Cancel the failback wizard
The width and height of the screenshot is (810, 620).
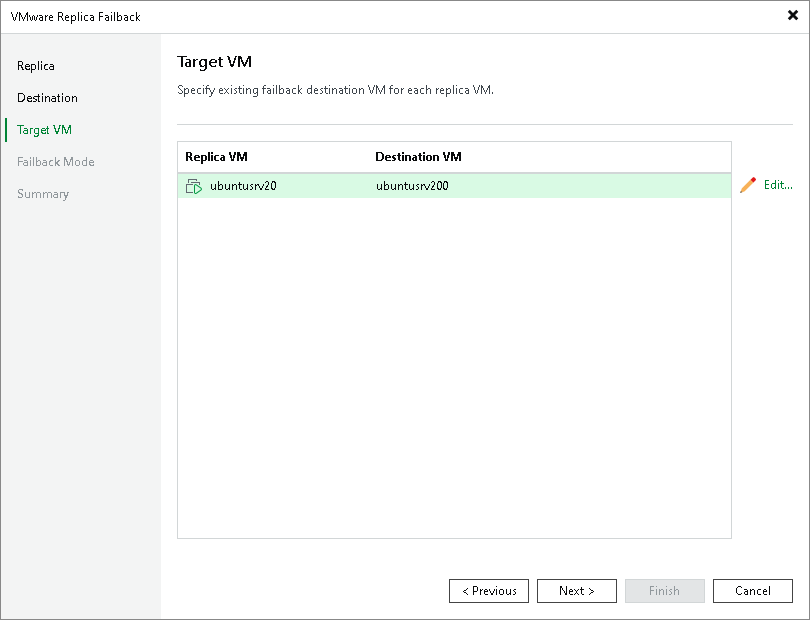(x=752, y=591)
